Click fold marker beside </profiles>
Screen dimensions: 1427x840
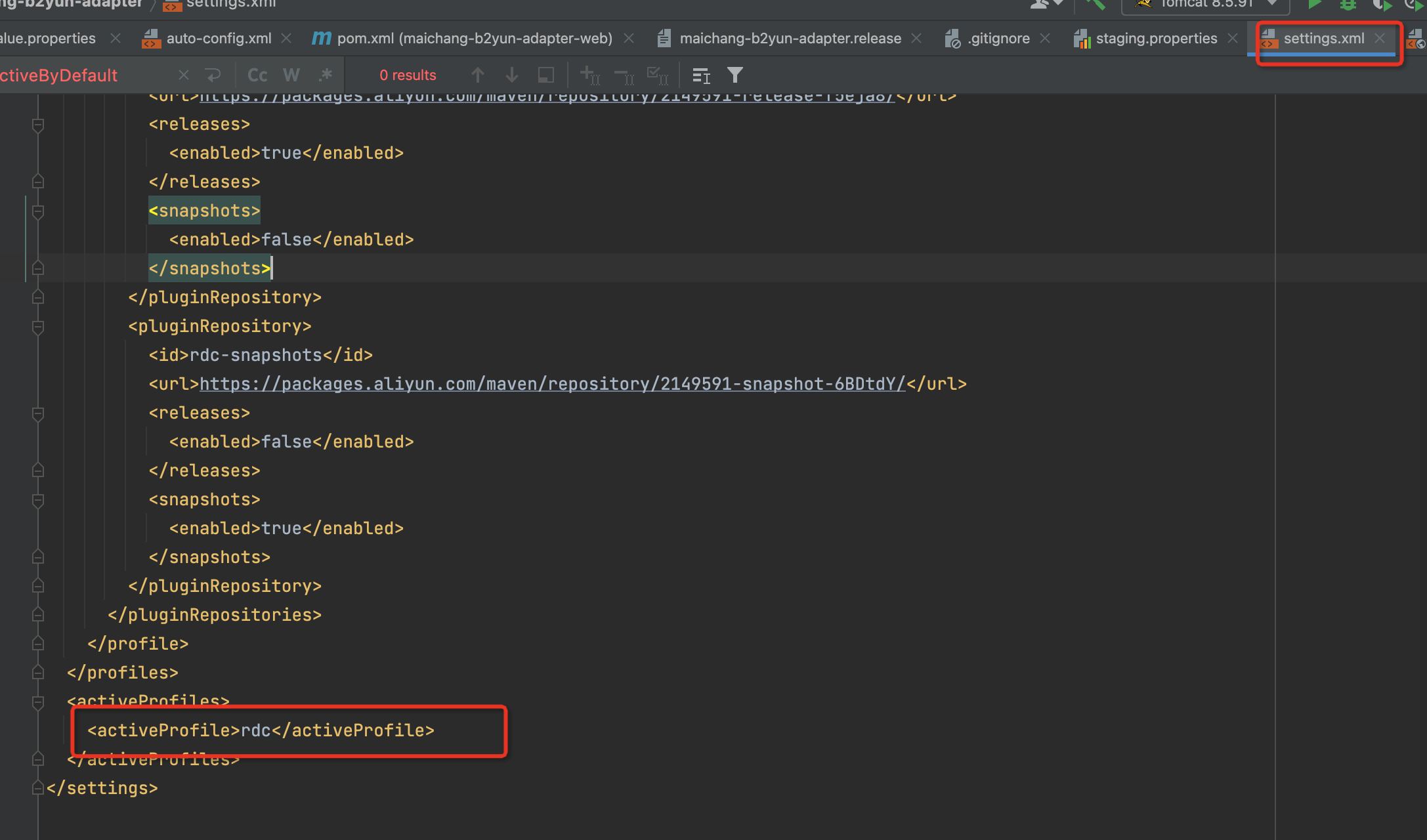click(38, 672)
